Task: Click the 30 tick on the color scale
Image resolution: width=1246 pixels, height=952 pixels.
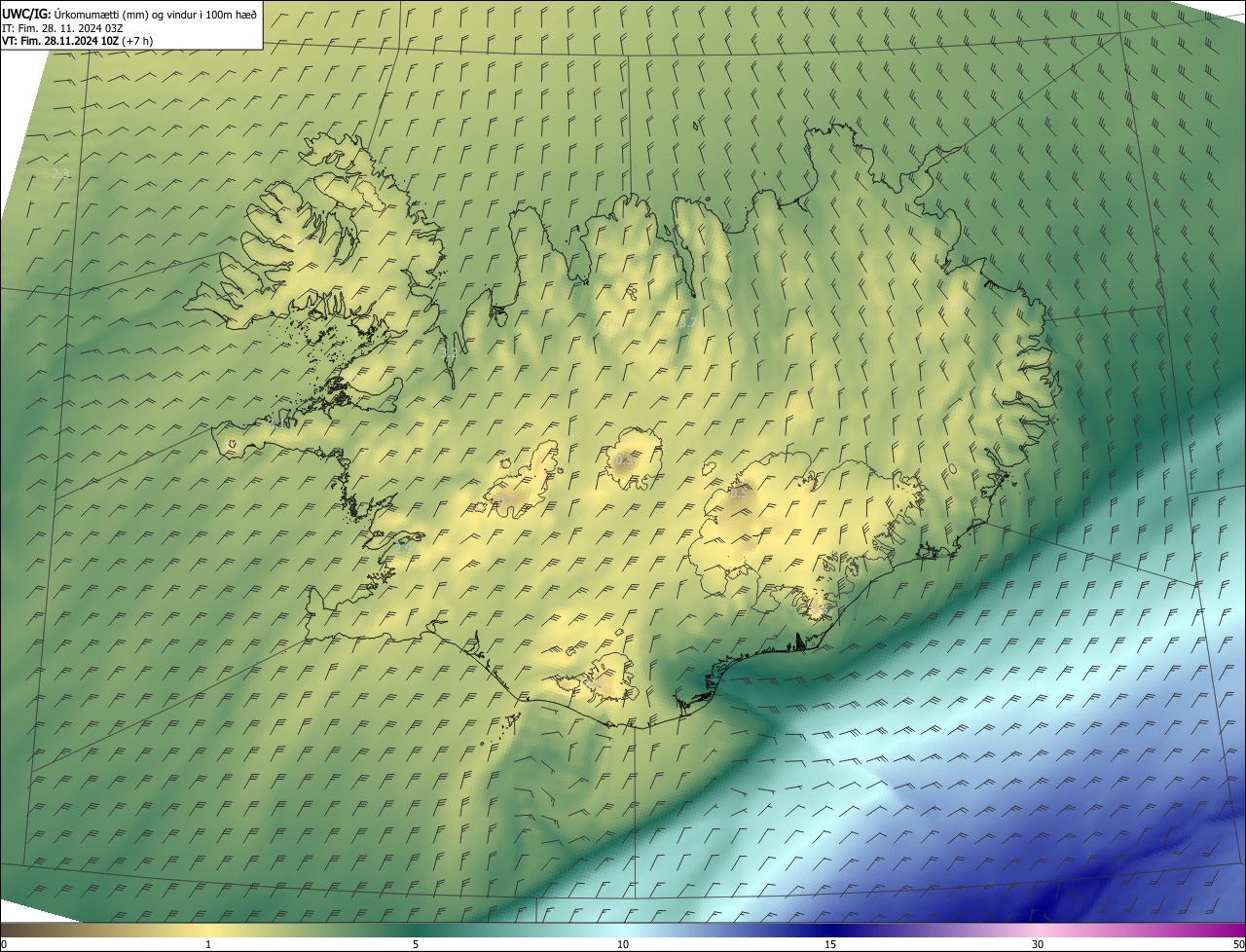Action: click(x=1038, y=945)
